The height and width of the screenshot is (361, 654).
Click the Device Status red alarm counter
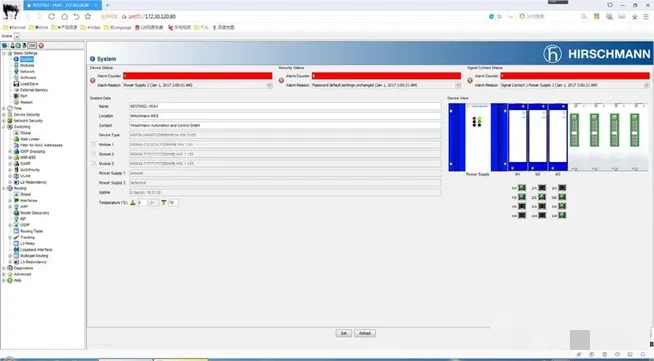click(x=198, y=76)
